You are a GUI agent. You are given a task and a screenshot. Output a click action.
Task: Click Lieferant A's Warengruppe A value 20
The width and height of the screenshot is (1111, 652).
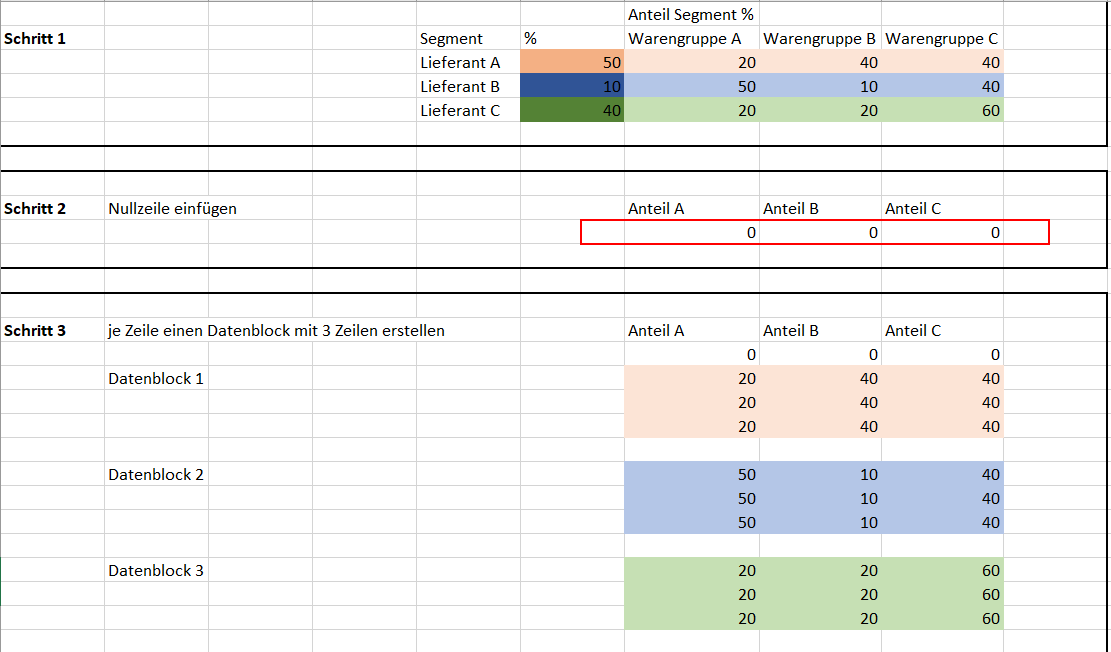point(692,62)
